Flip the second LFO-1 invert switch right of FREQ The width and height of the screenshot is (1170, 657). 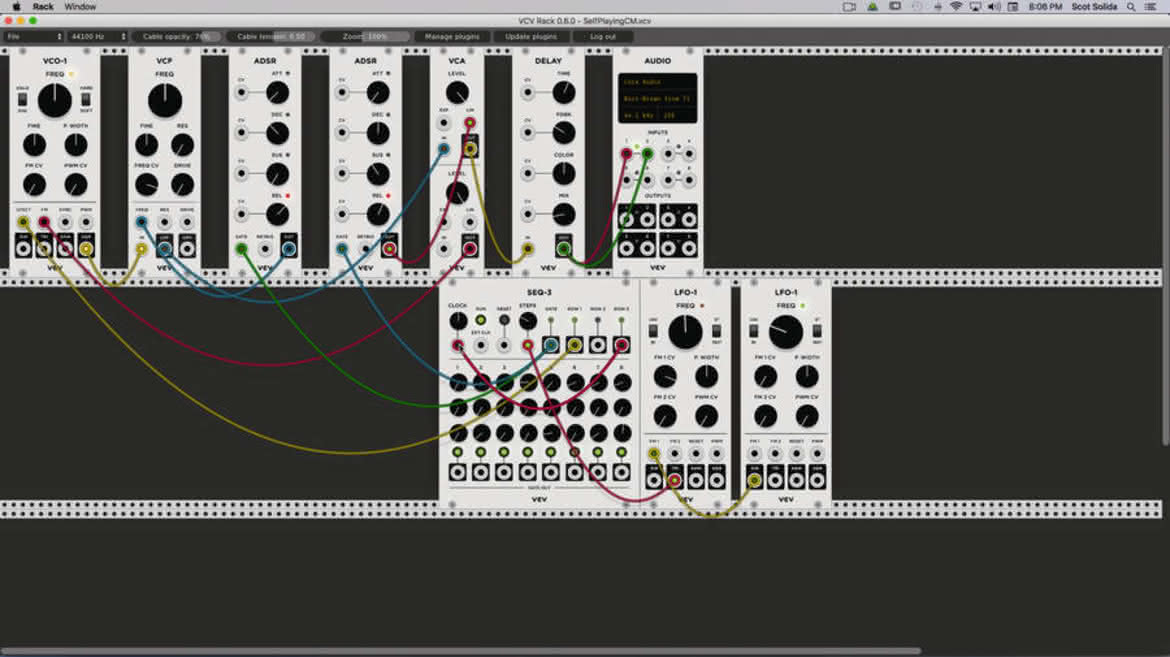(x=817, y=330)
